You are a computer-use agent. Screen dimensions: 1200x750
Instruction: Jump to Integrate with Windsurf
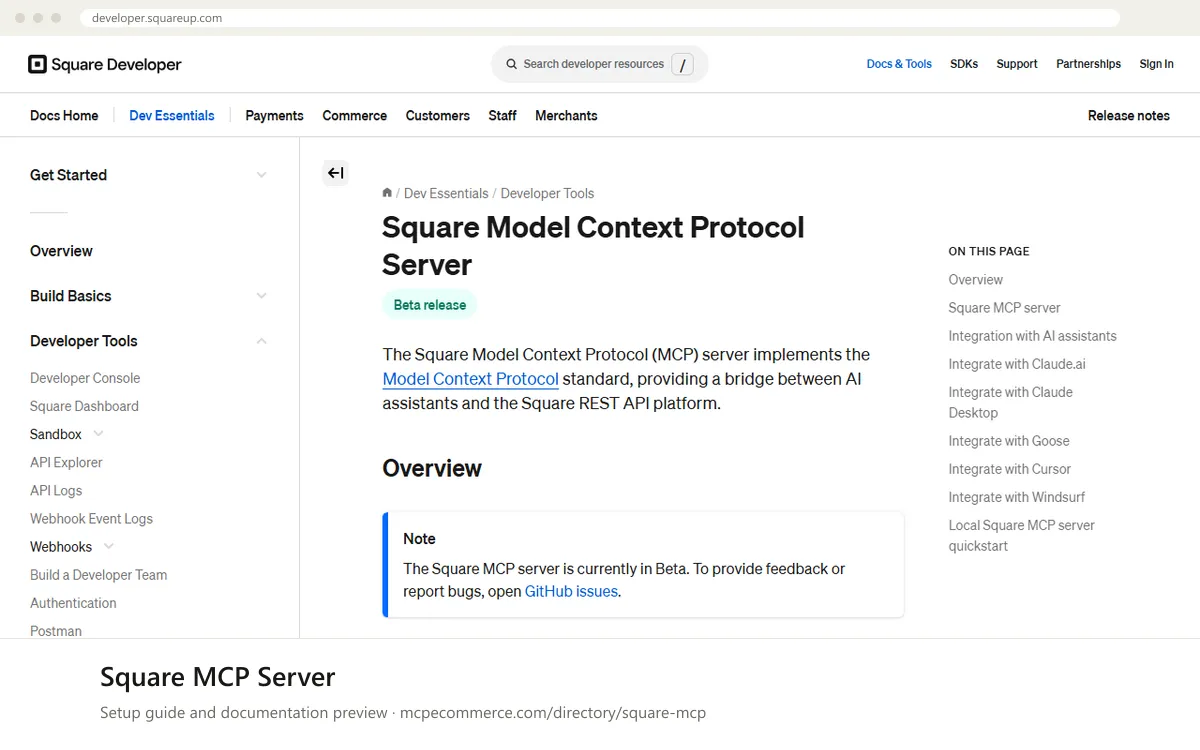click(x=1016, y=496)
